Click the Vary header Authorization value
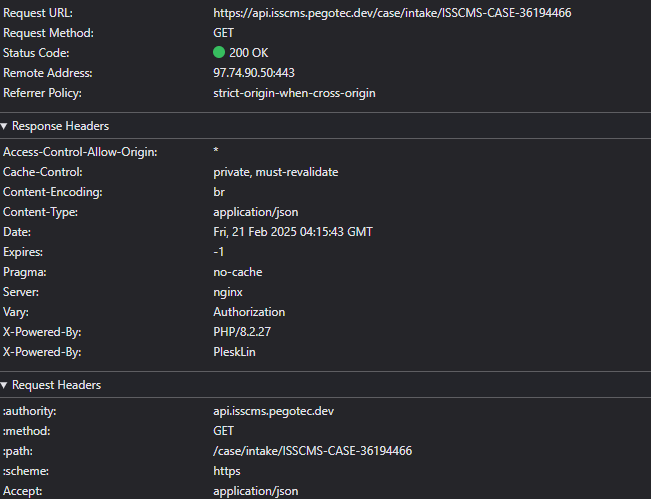This screenshot has width=651, height=499. coord(249,312)
